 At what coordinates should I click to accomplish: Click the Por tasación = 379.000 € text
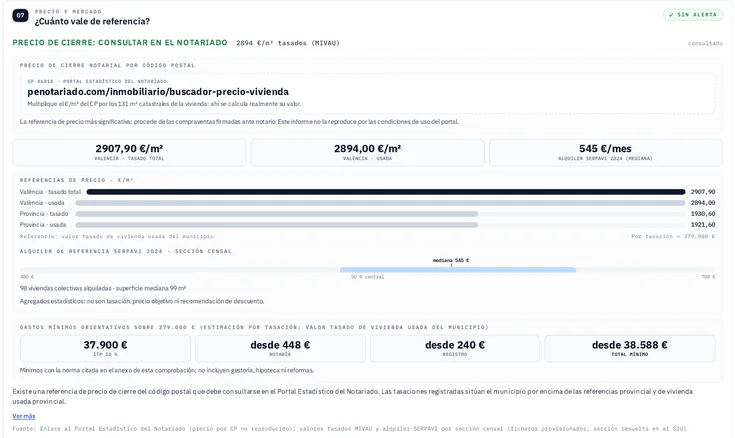[x=673, y=236]
